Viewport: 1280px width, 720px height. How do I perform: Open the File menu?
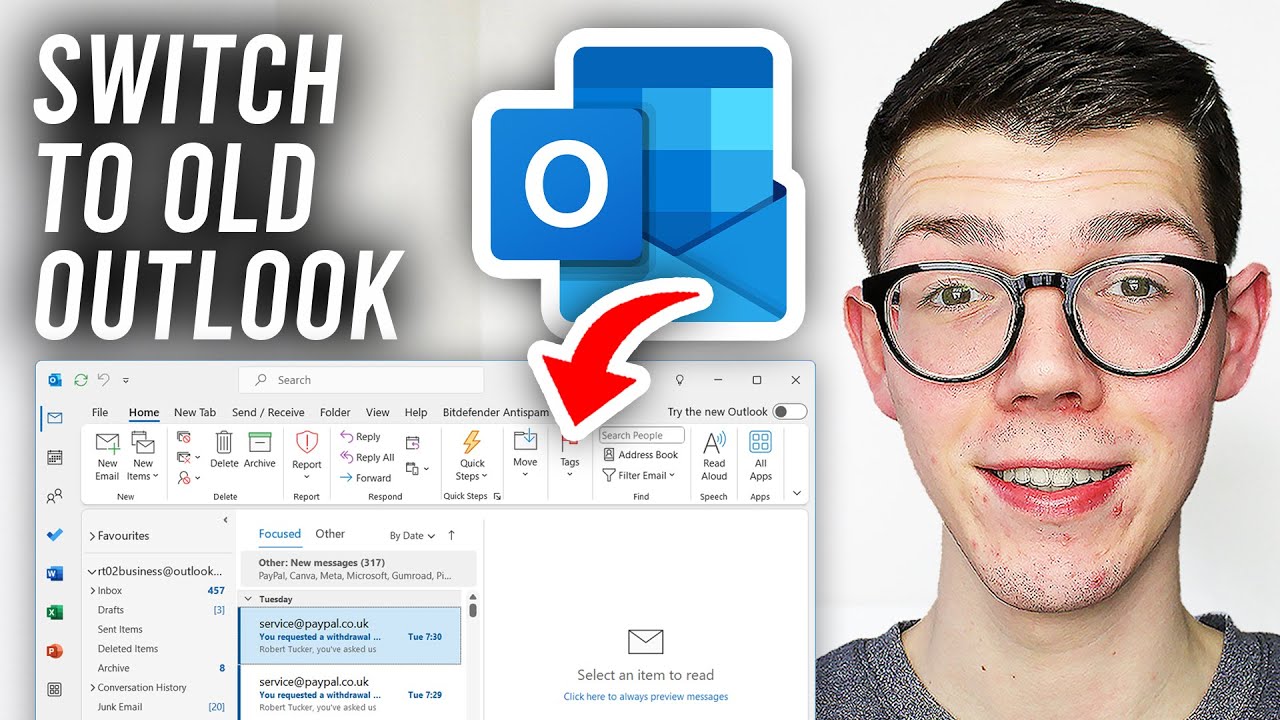[100, 412]
